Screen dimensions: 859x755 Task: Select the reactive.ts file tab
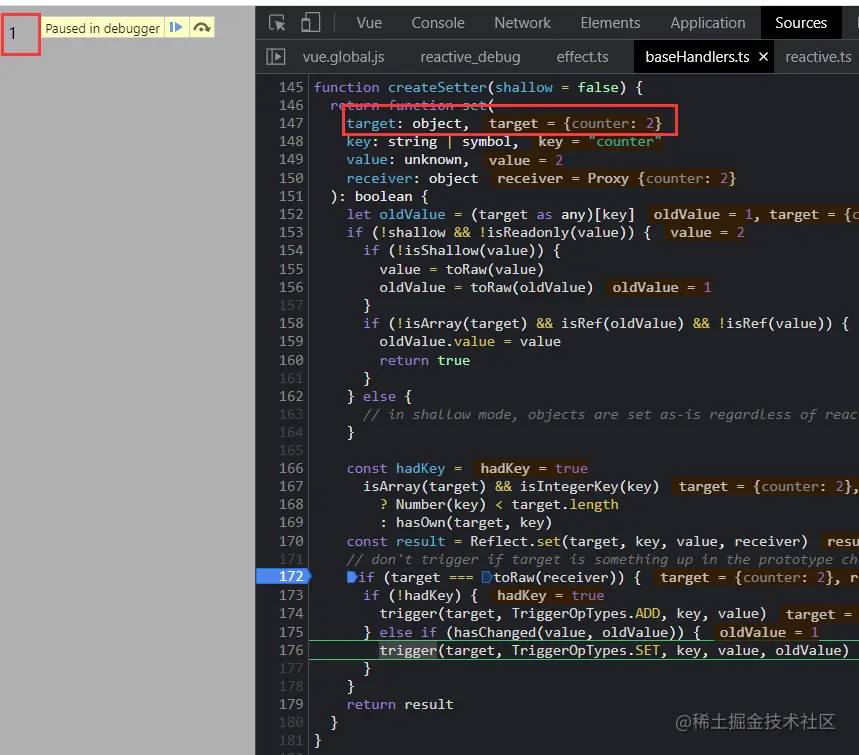tap(818, 56)
